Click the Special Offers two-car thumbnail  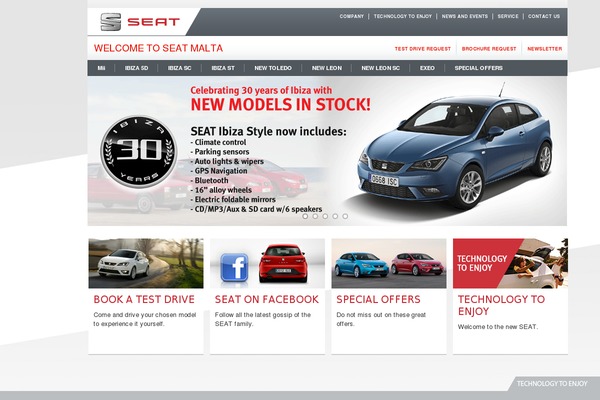pos(389,263)
